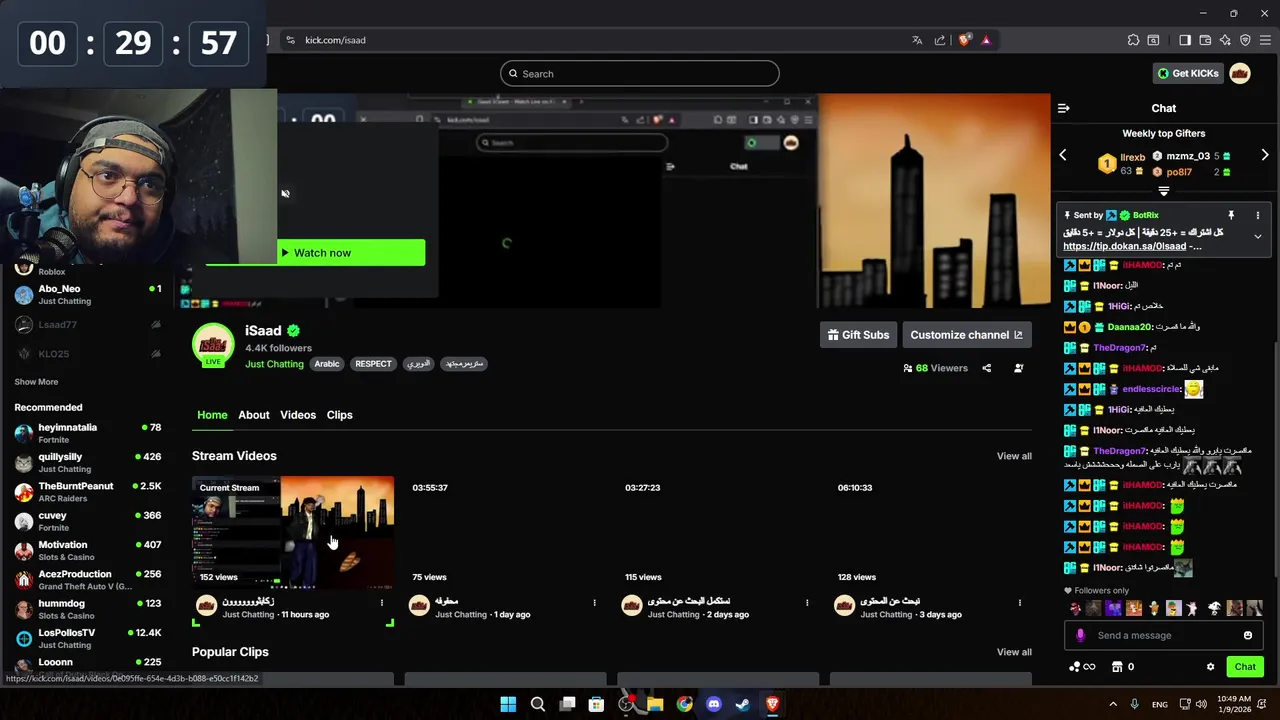Open chat settings gear
The height and width of the screenshot is (720, 1280).
click(1210, 667)
